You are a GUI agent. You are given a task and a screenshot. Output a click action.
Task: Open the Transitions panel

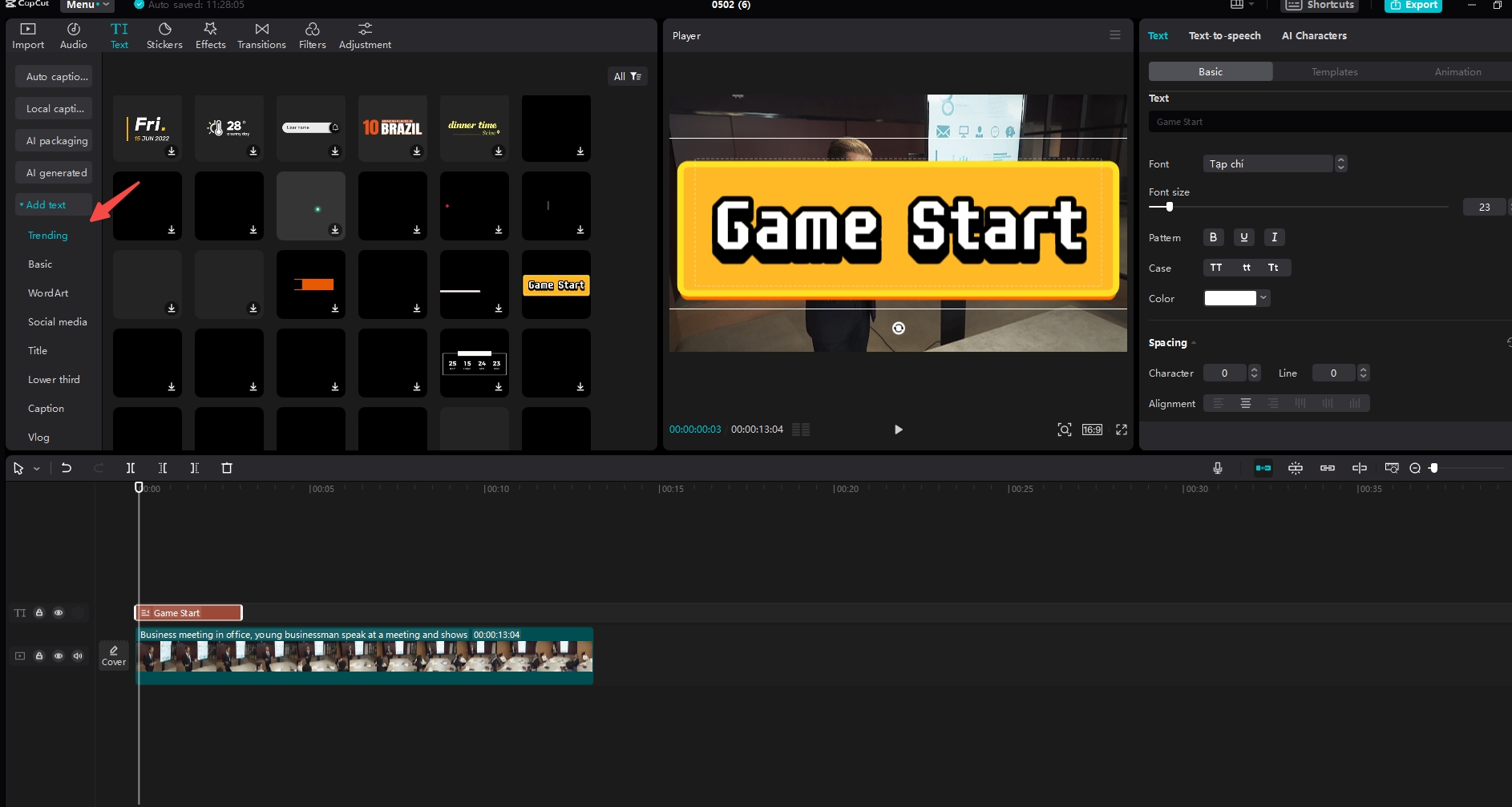point(261,34)
